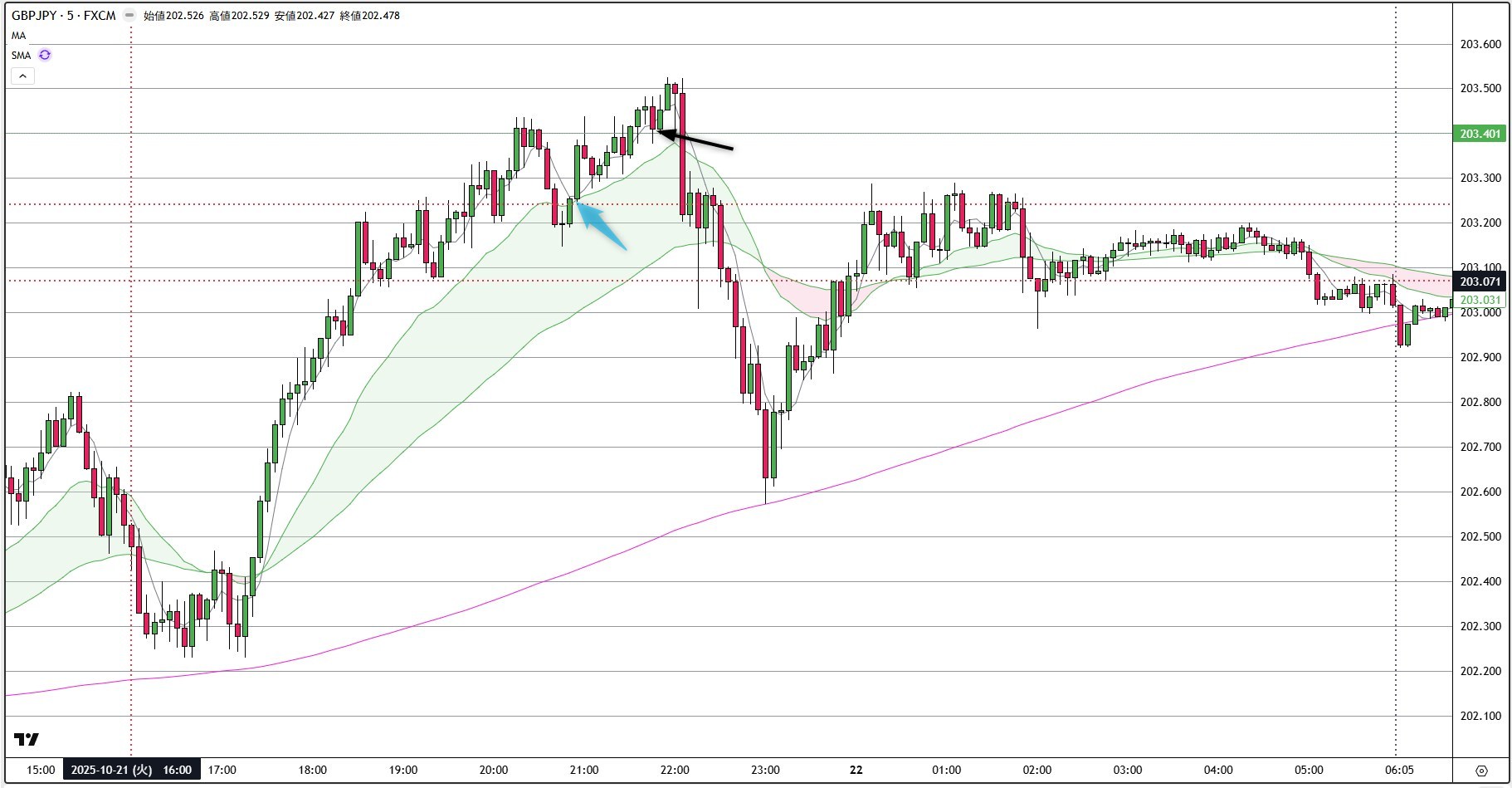
Task: Click the GBPJPY symbol title
Action: point(63,15)
